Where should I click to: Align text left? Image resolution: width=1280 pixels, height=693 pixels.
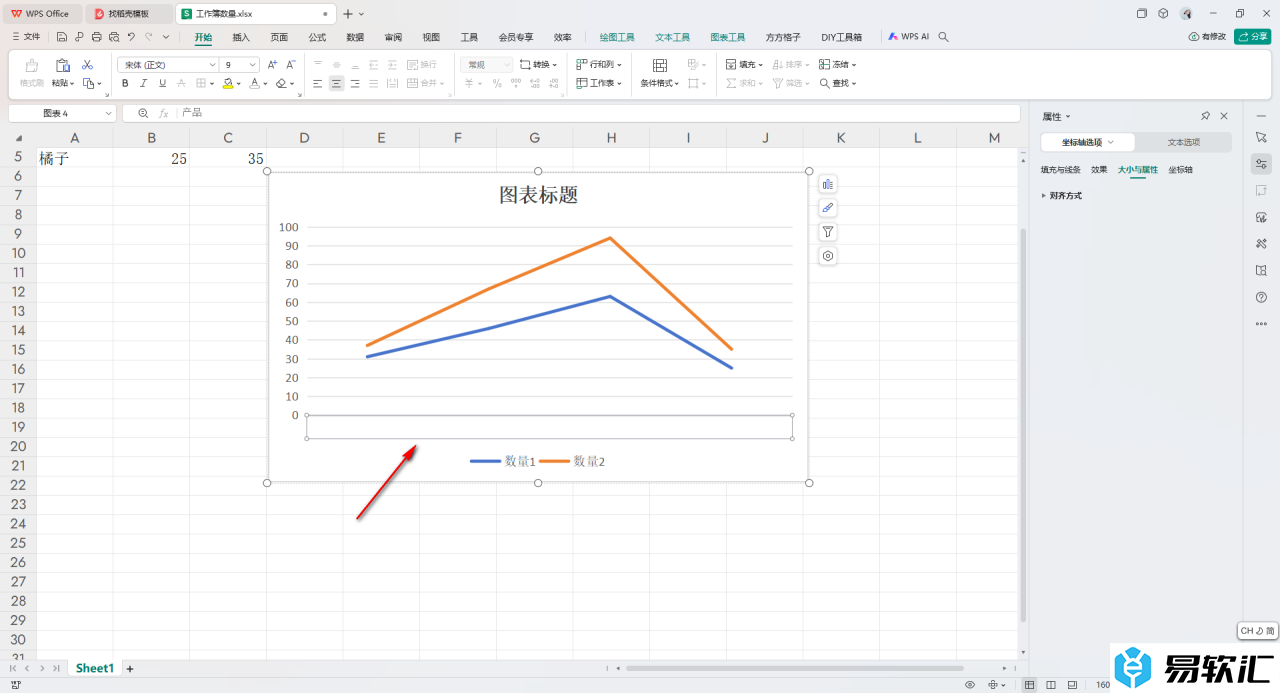click(318, 83)
